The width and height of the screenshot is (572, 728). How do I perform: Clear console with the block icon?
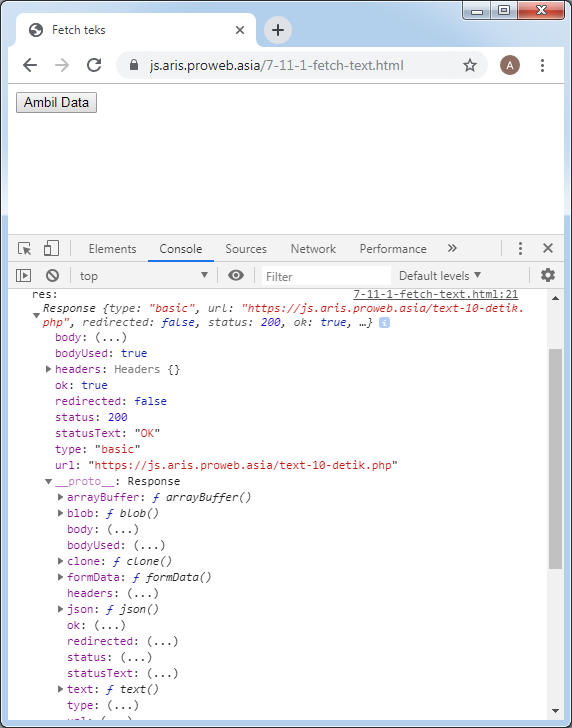click(x=52, y=276)
